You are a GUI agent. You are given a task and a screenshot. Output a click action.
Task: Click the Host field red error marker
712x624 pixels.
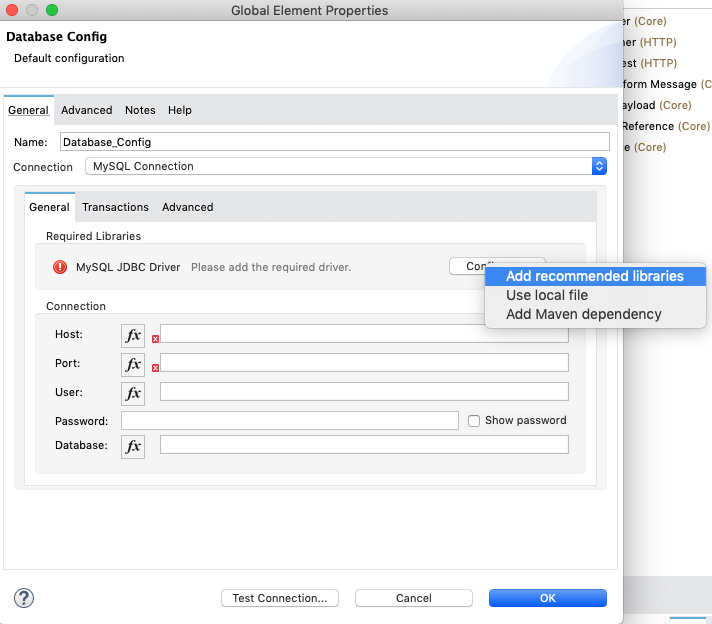click(x=155, y=340)
